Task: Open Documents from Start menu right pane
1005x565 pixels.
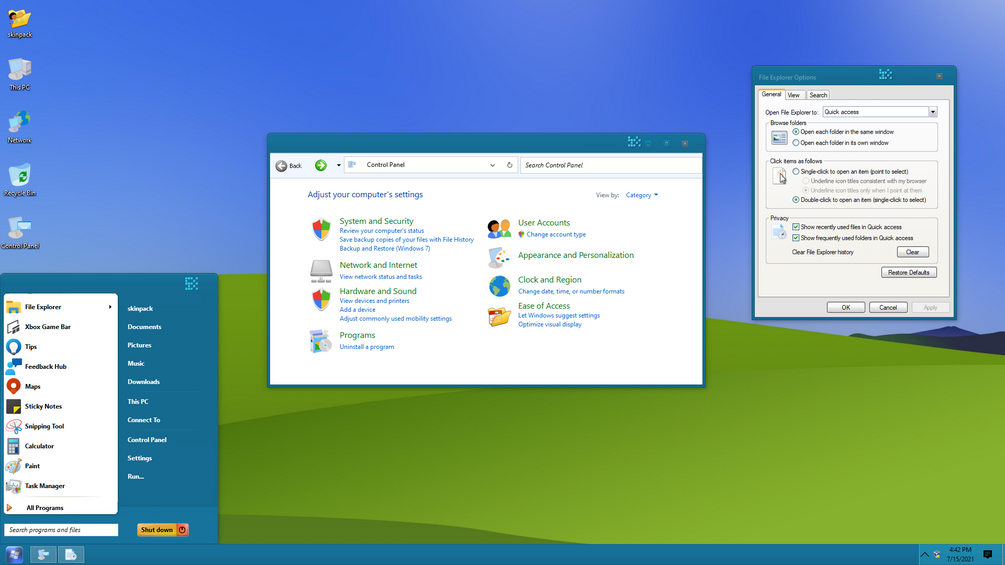Action: point(144,327)
